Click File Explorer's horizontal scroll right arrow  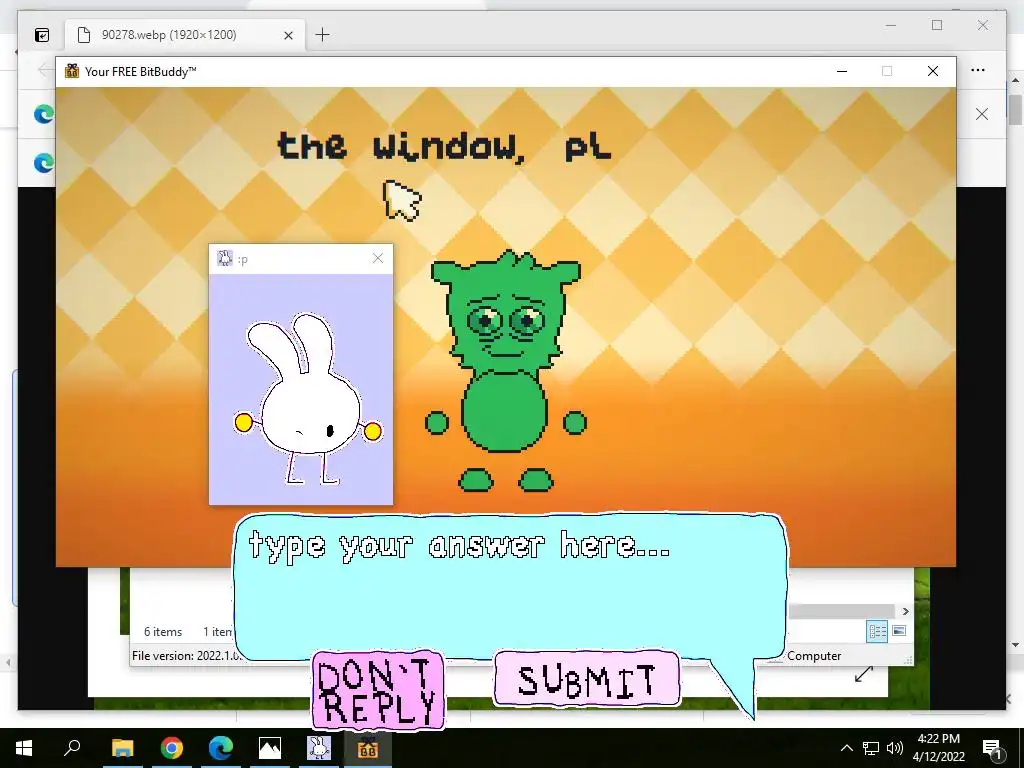(905, 611)
